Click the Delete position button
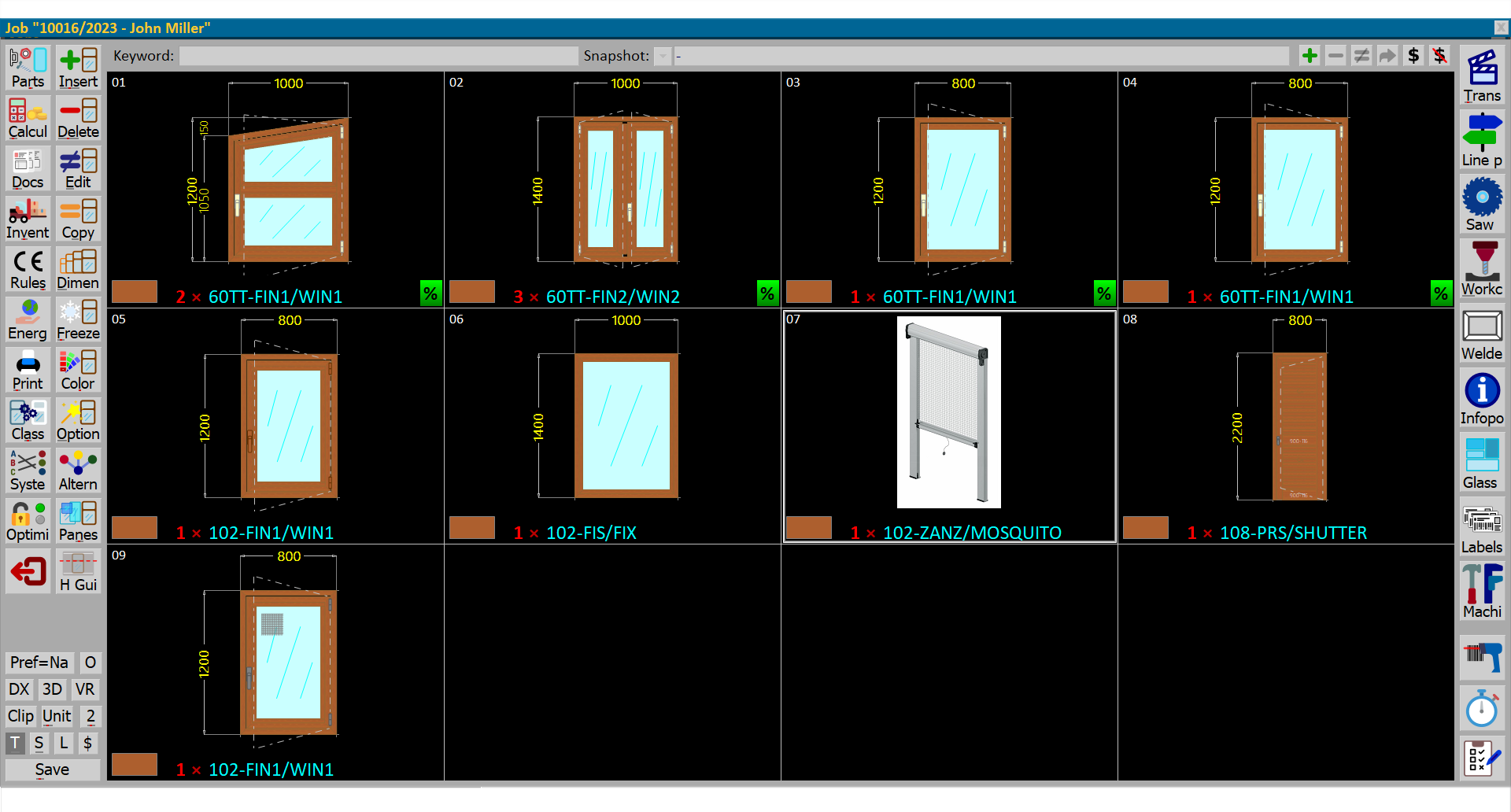Screen dimensions: 1511x812 tap(78, 118)
